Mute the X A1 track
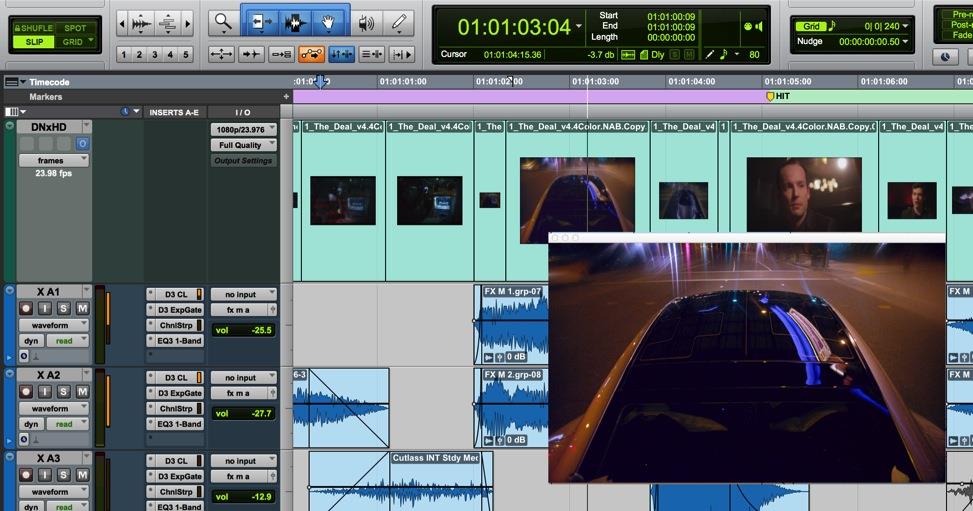 coord(82,308)
